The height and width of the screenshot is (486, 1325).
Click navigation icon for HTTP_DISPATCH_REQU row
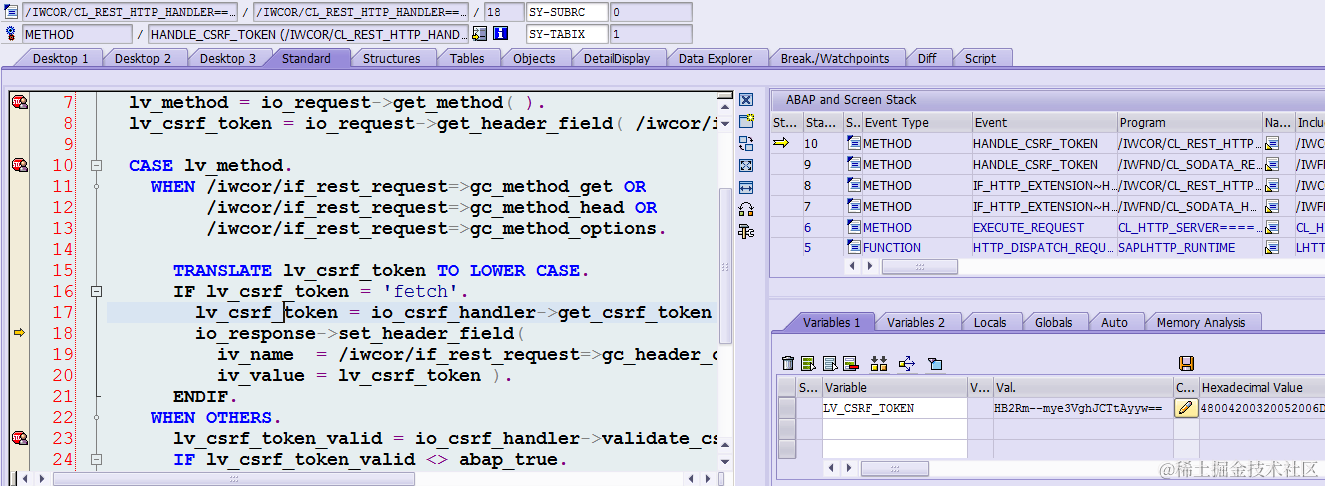(x=1271, y=248)
